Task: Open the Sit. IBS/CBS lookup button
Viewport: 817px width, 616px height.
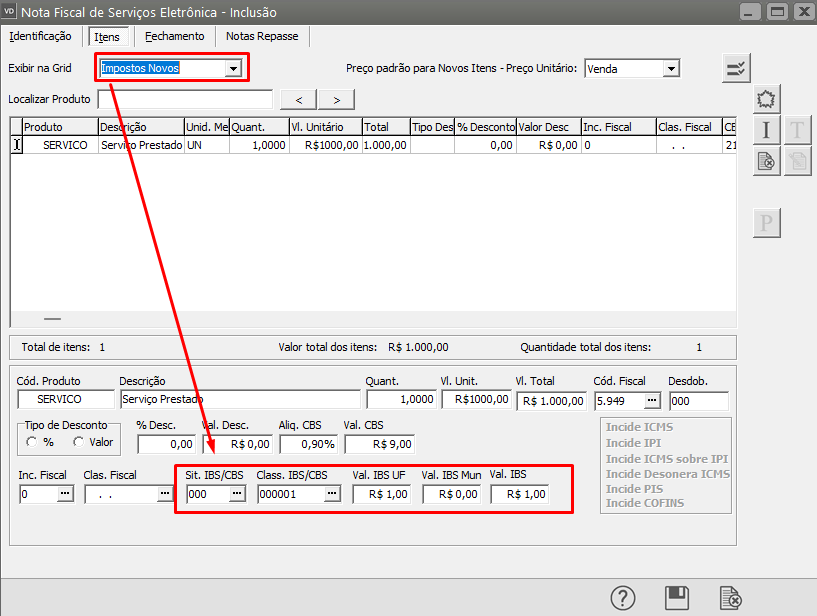Action: (237, 494)
